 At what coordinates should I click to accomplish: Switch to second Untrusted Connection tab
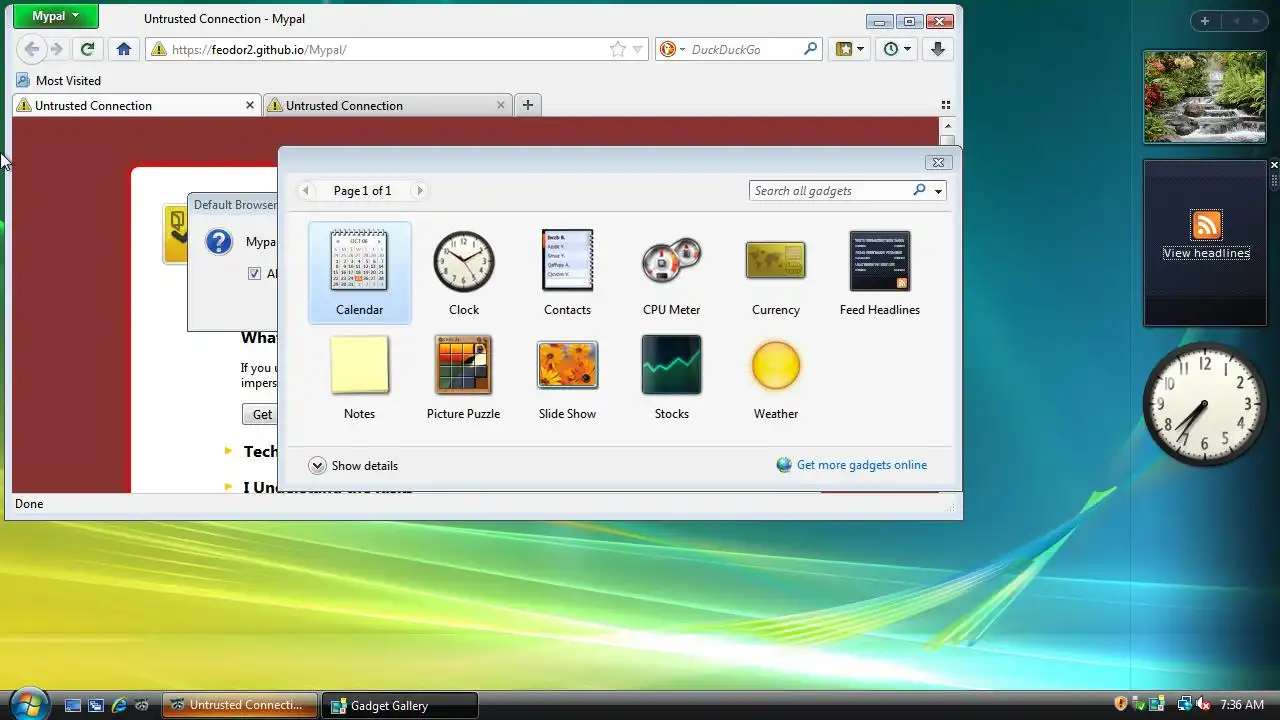(x=387, y=105)
